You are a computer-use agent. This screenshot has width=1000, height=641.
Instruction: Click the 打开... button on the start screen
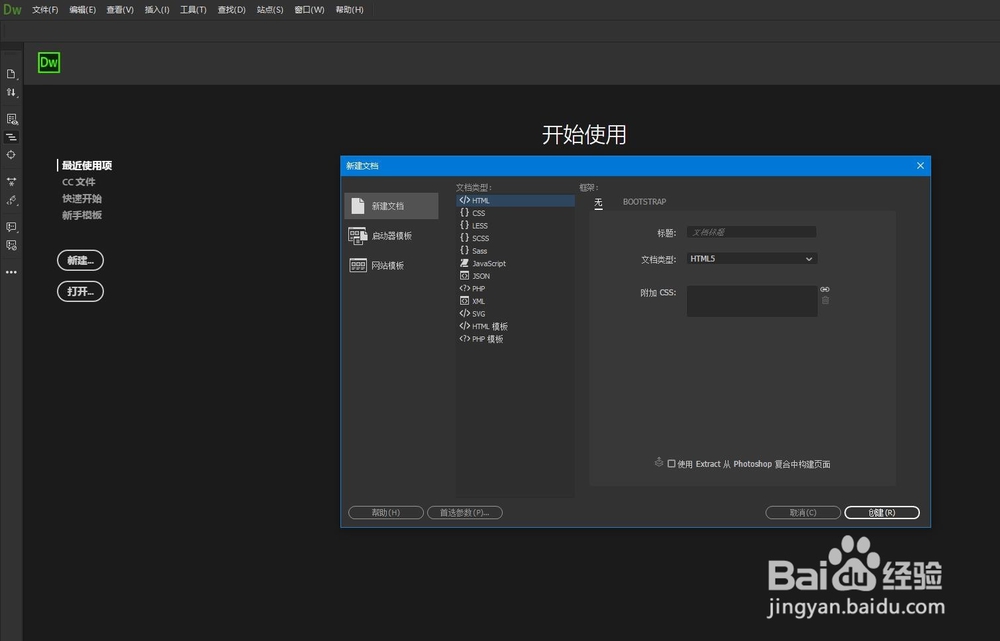click(x=80, y=291)
